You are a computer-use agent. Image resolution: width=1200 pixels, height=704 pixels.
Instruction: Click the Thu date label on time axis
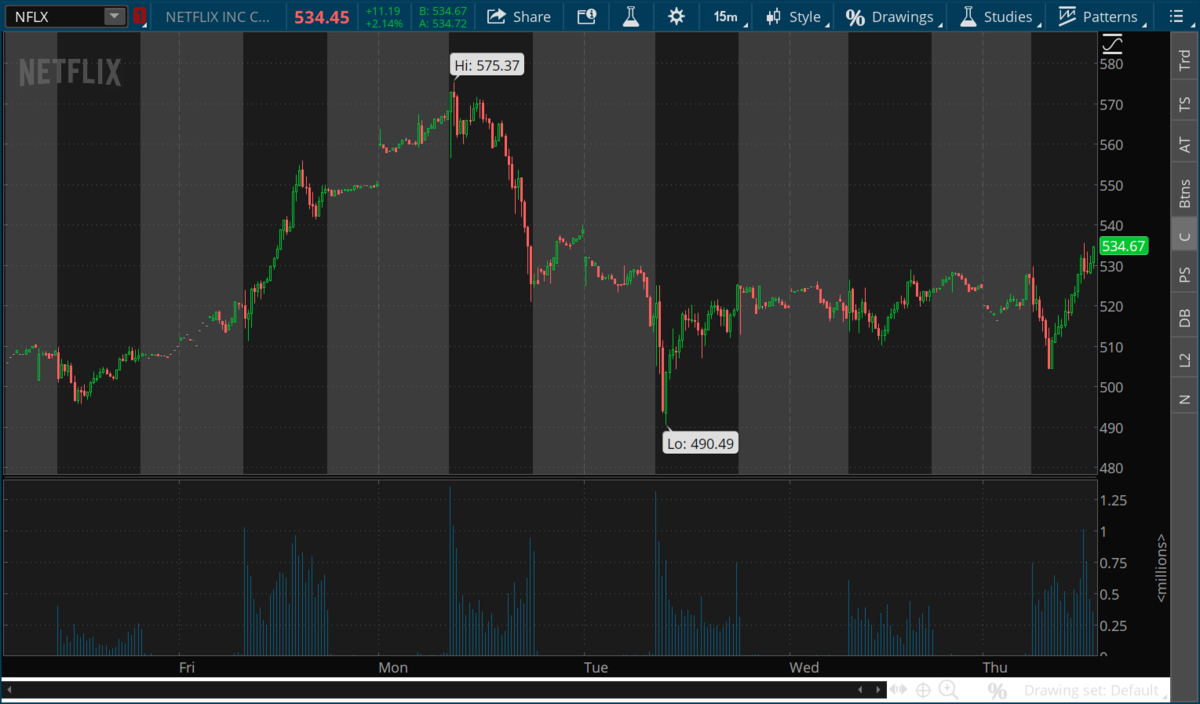click(x=995, y=667)
